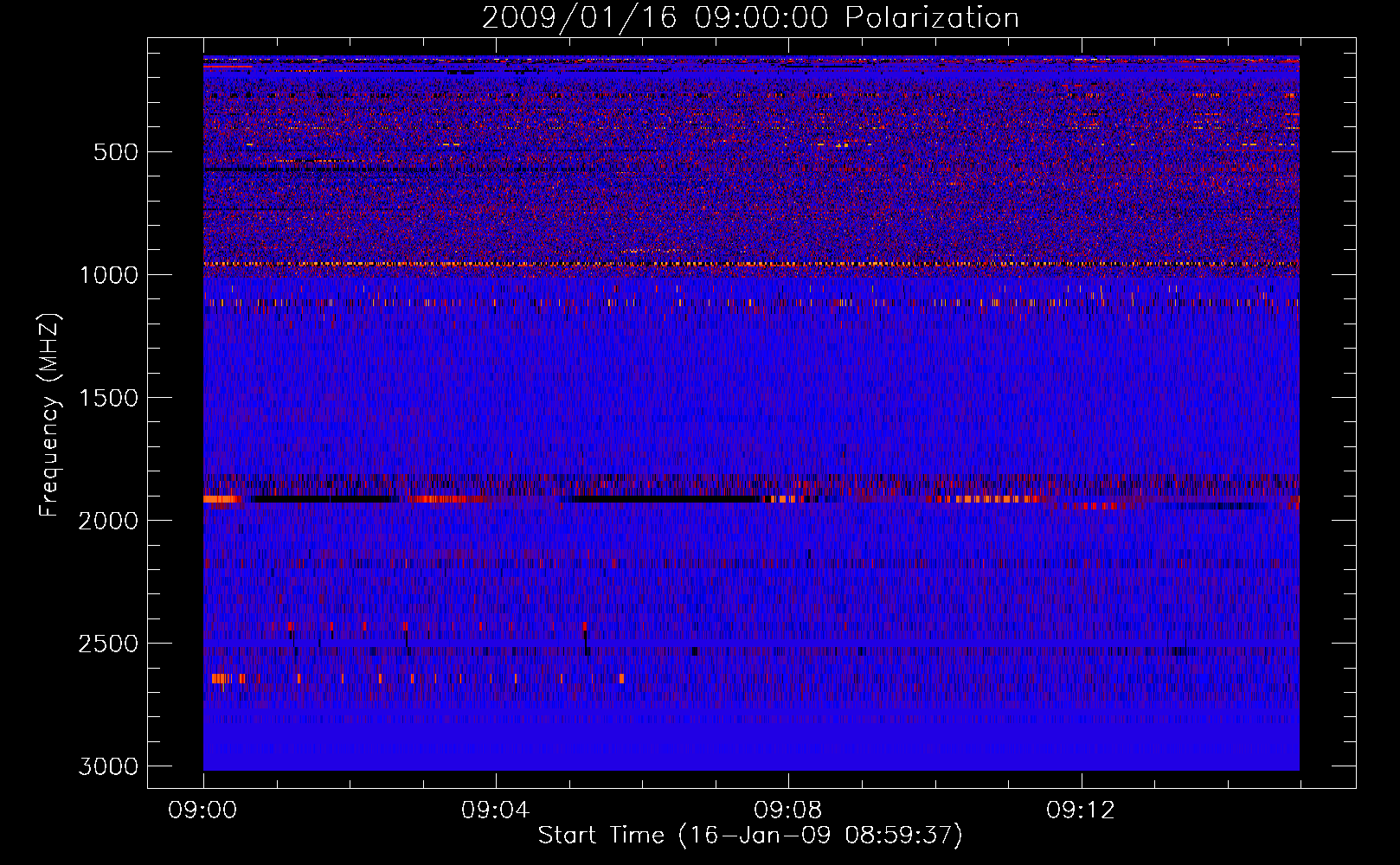The image size is (1400, 865).
Task: Click the orange burst near 2650 MHz at 09:00
Action: click(x=222, y=678)
